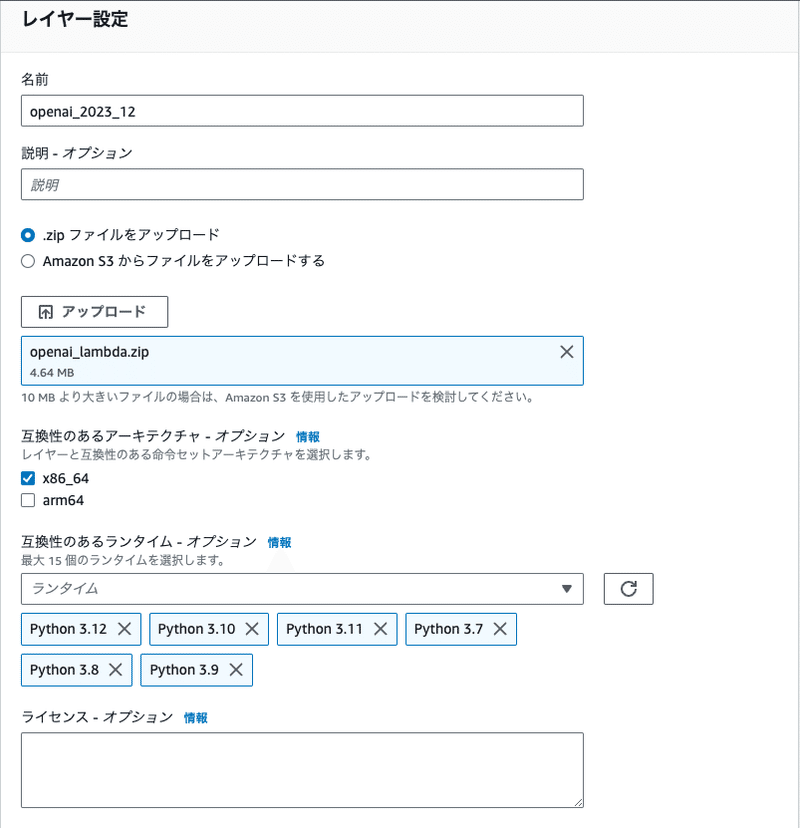Viewport: 800px width, 828px height.
Task: Click the 説明 description input field
Action: 302,184
